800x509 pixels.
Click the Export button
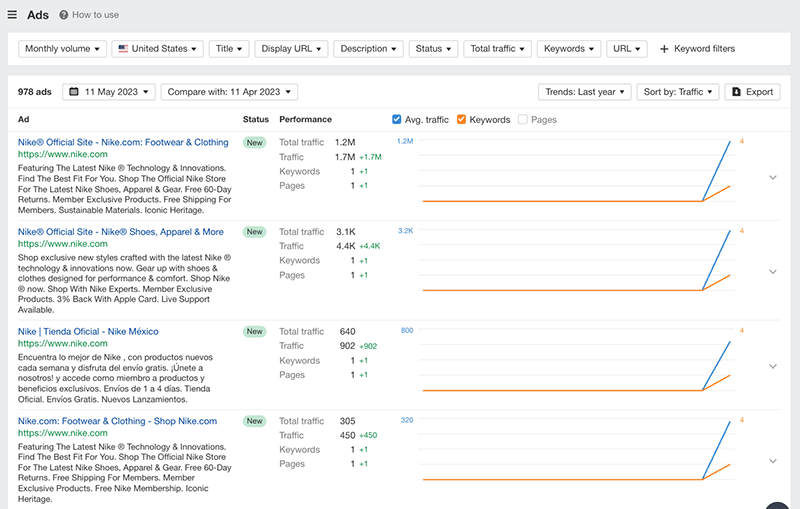(753, 92)
